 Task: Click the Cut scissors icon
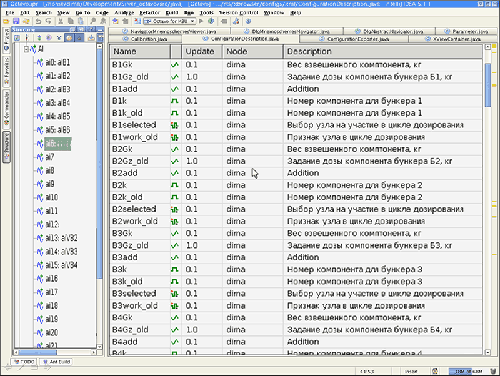[x=61, y=21]
